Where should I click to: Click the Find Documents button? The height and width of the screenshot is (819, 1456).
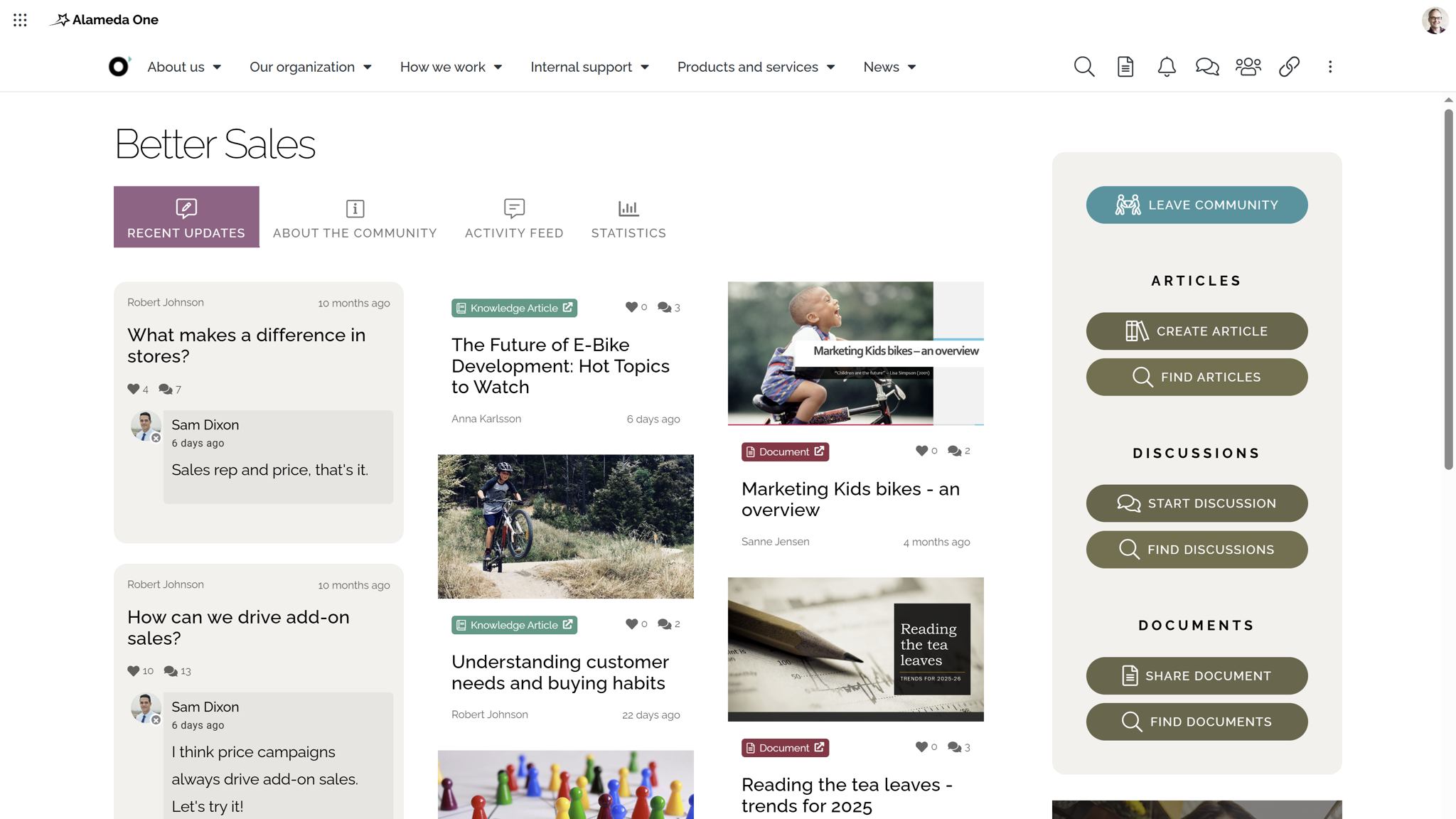tap(1197, 722)
